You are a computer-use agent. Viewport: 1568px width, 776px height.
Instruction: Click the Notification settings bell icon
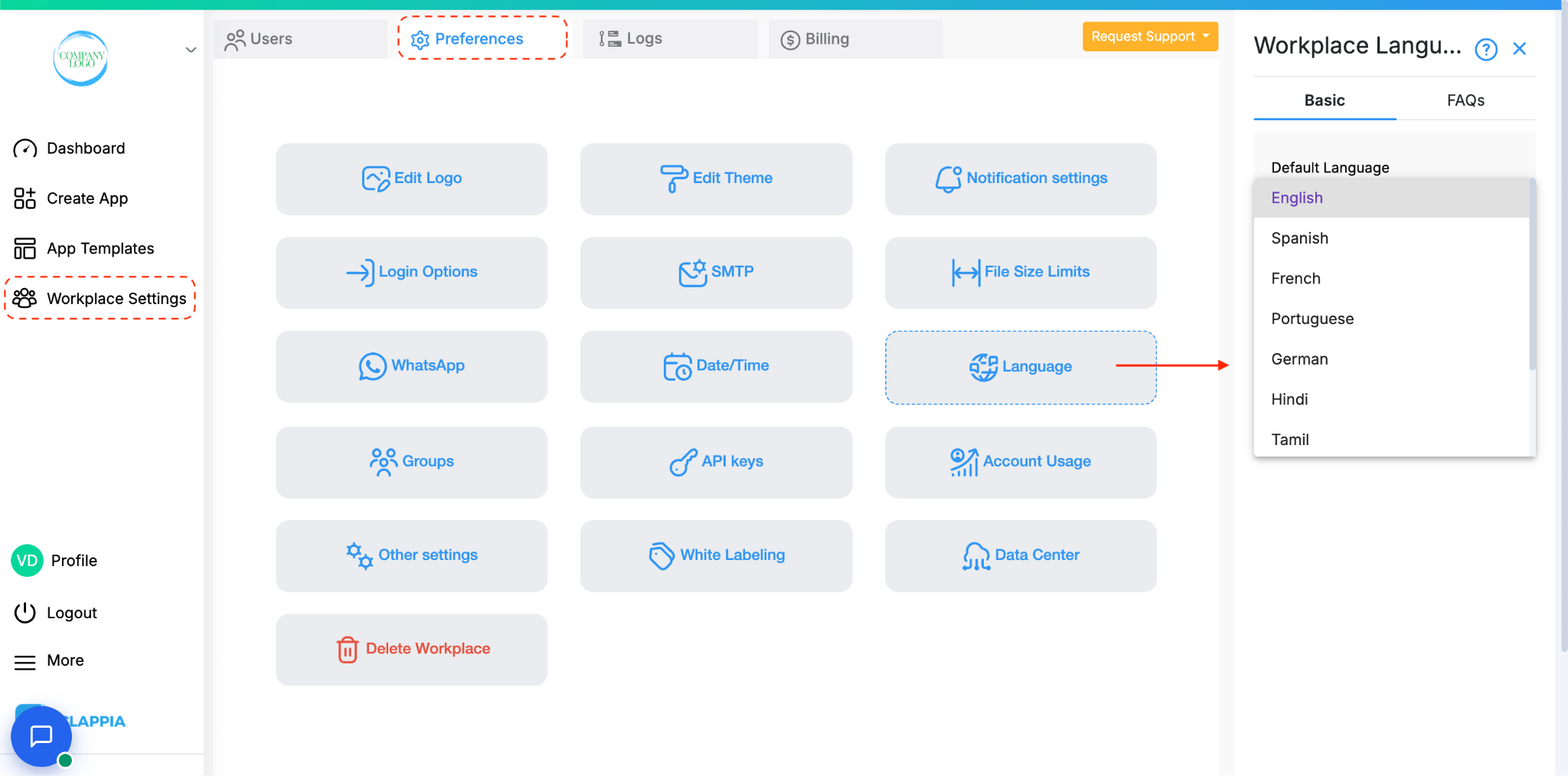point(949,178)
